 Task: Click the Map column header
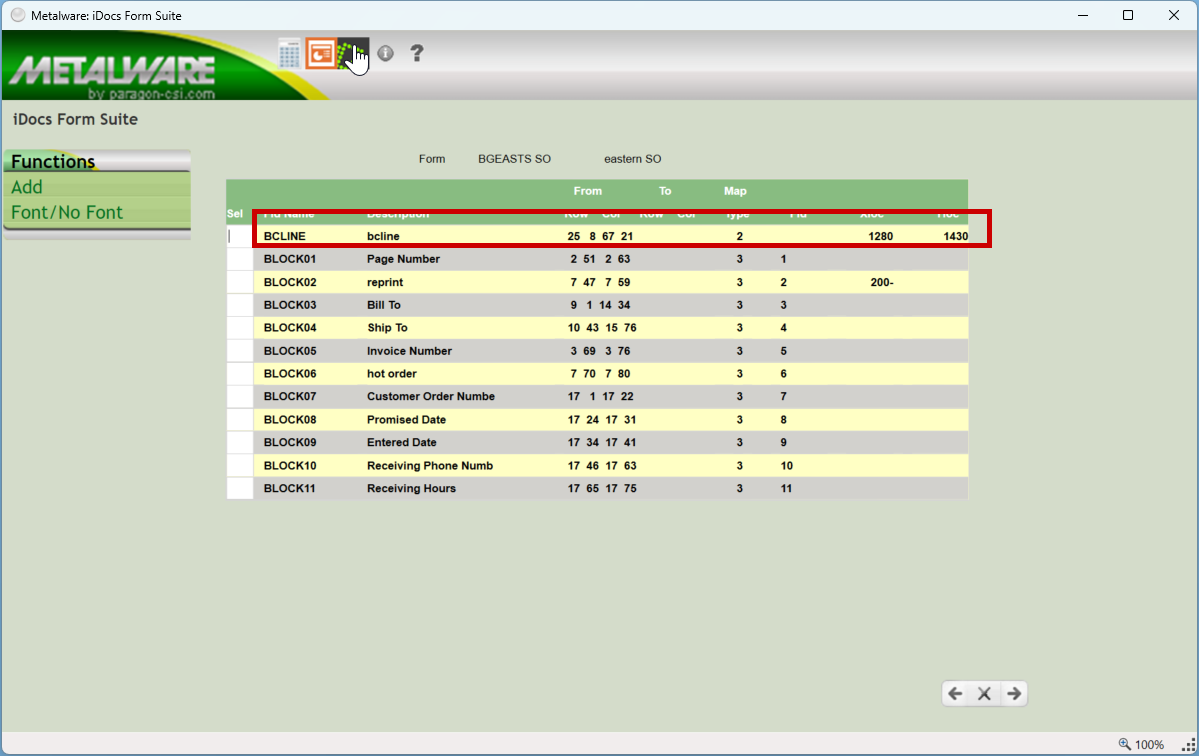(735, 191)
